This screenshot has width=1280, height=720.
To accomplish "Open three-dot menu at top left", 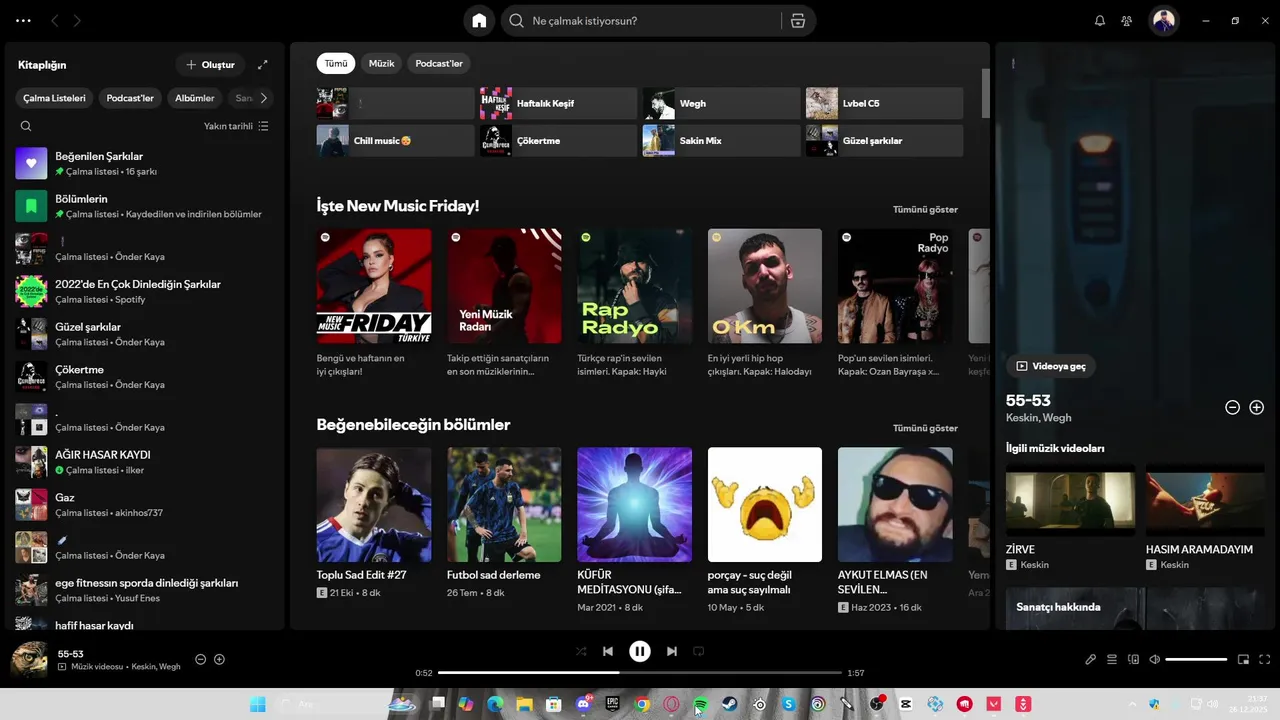I will (23, 20).
